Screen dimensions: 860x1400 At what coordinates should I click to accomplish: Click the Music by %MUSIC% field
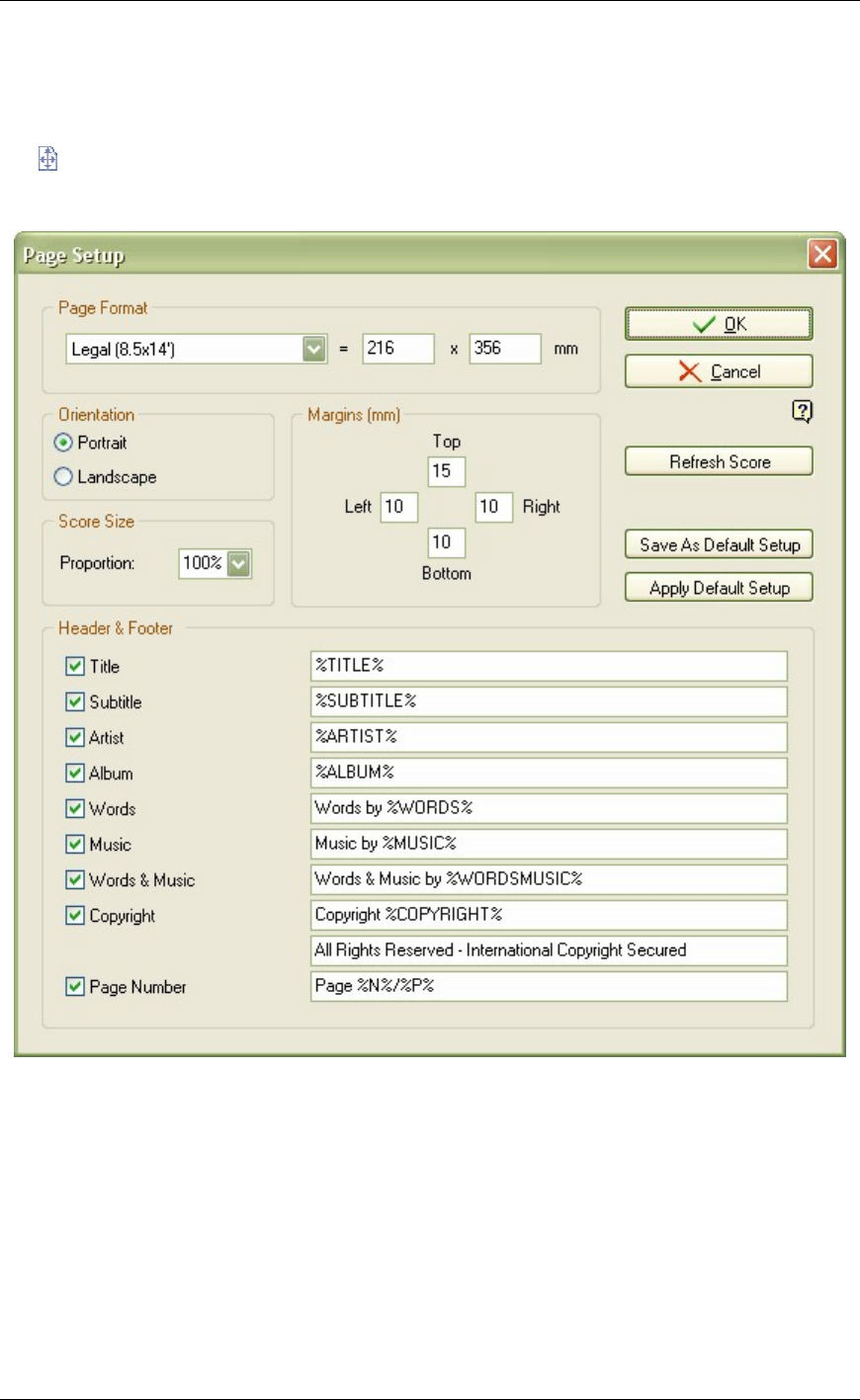click(549, 844)
